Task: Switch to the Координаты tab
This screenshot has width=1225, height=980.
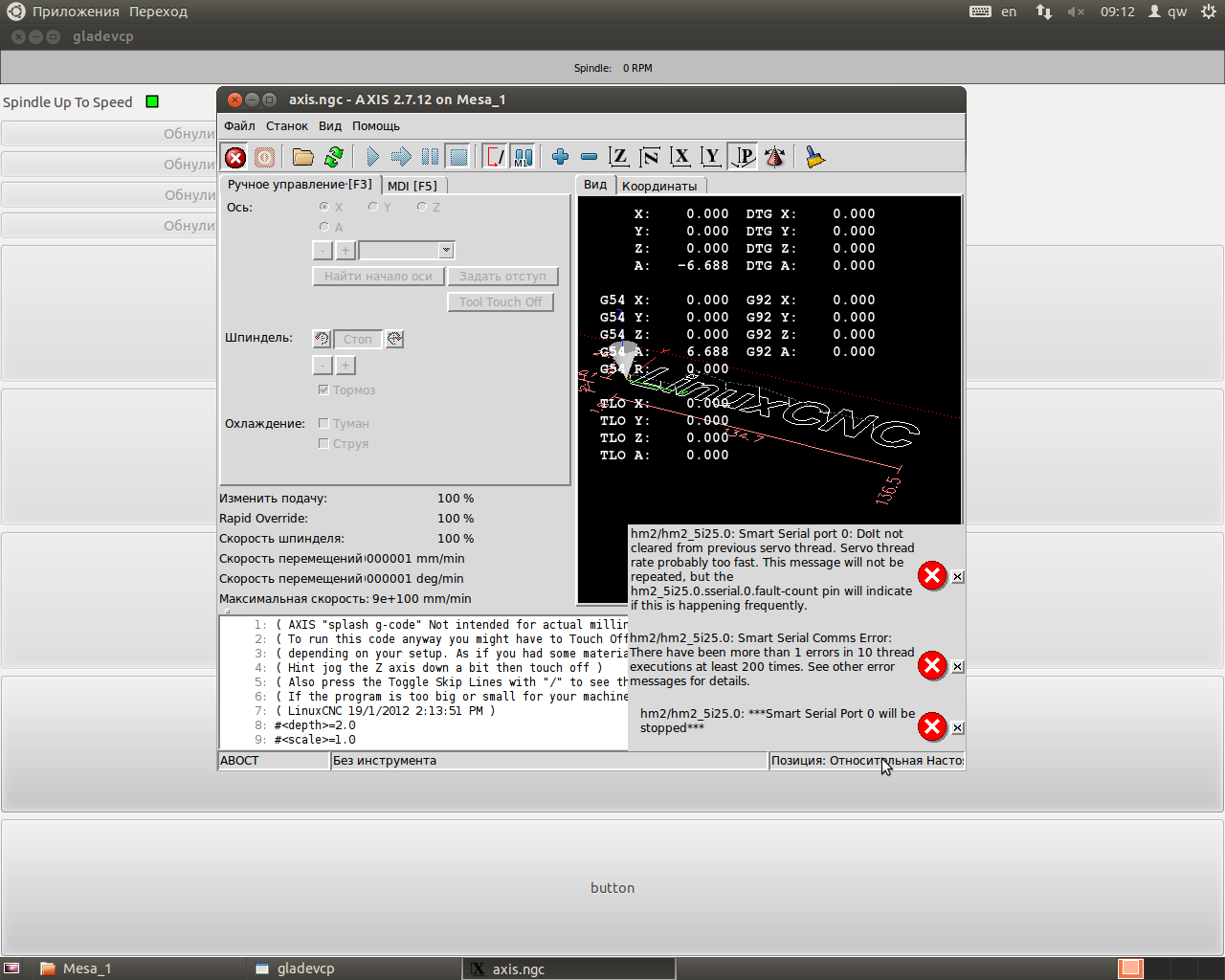Action: point(659,186)
